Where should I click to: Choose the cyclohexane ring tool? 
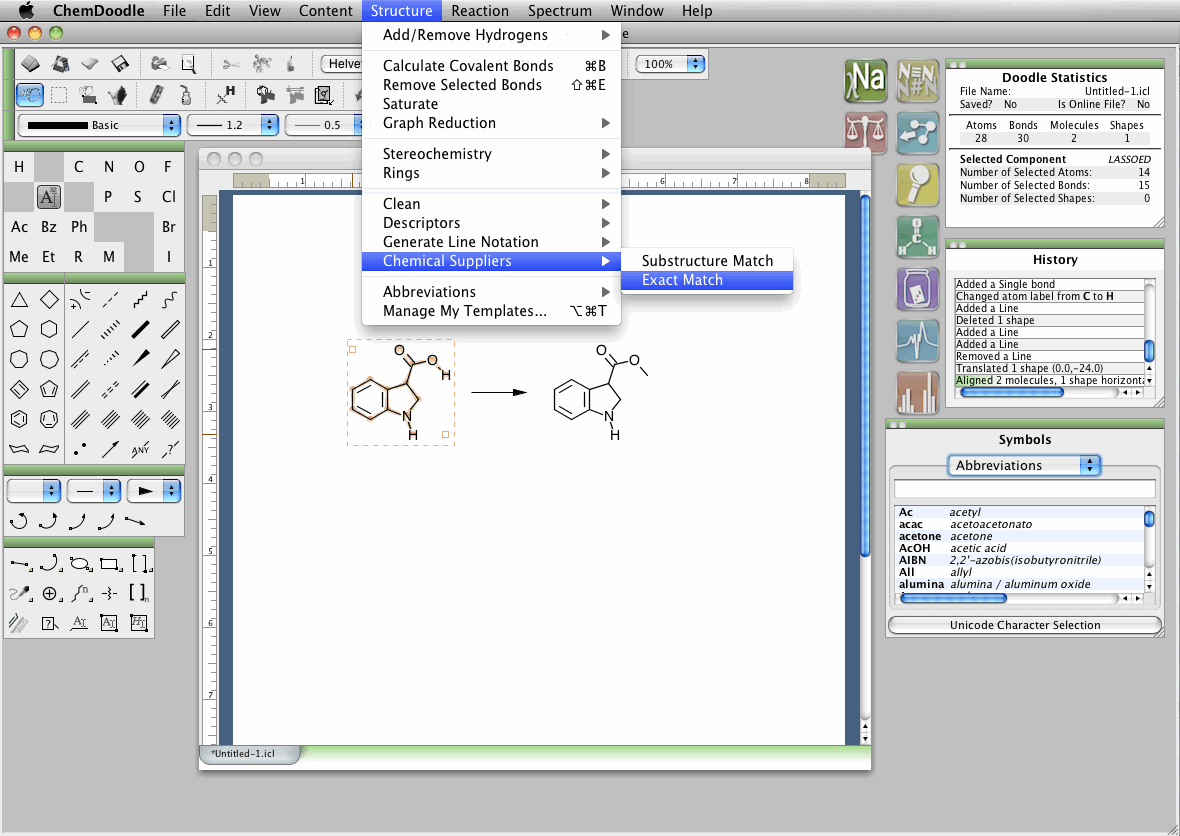(x=49, y=329)
